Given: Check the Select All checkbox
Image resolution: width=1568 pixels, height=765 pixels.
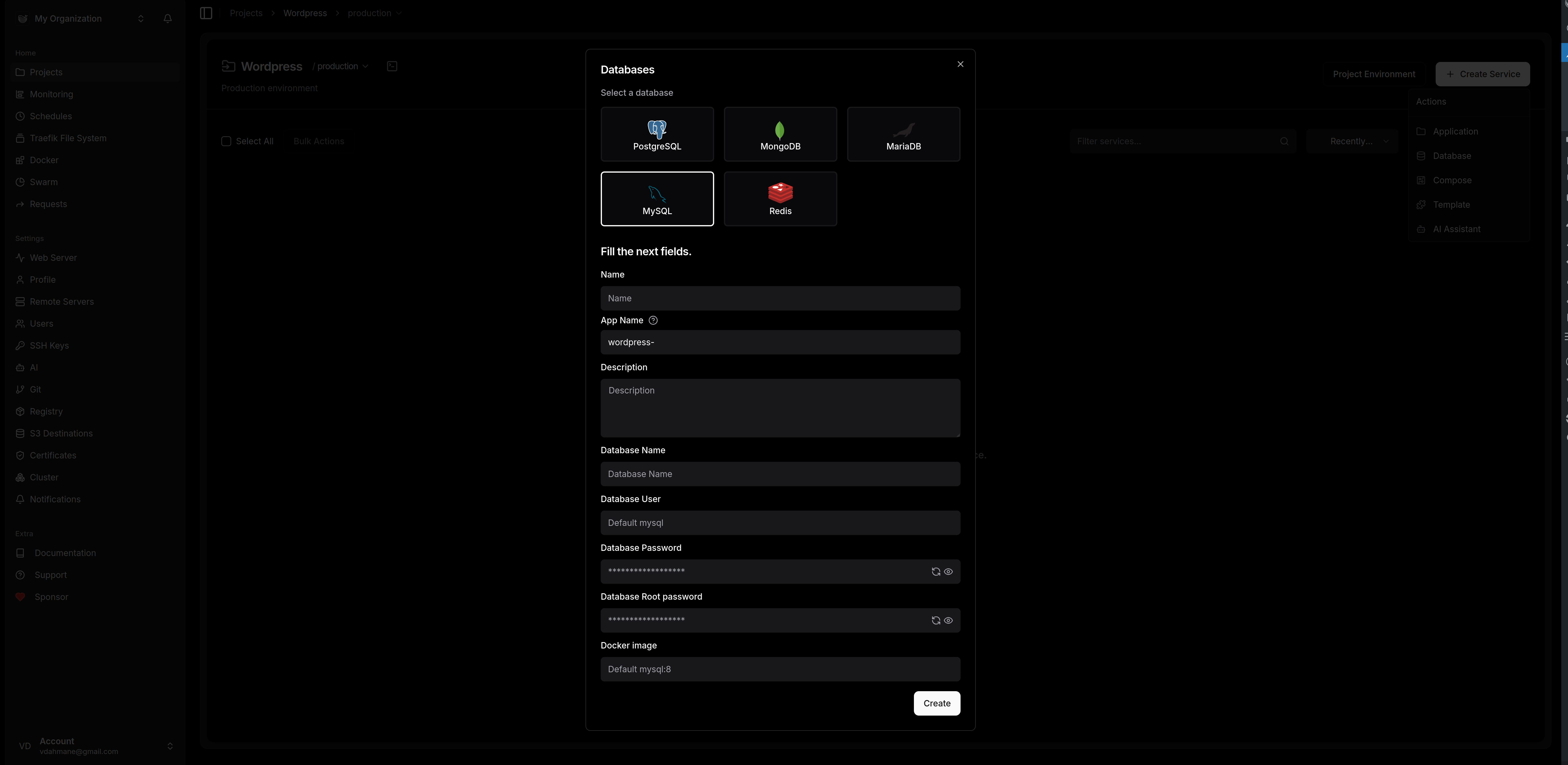Looking at the screenshot, I should (227, 141).
